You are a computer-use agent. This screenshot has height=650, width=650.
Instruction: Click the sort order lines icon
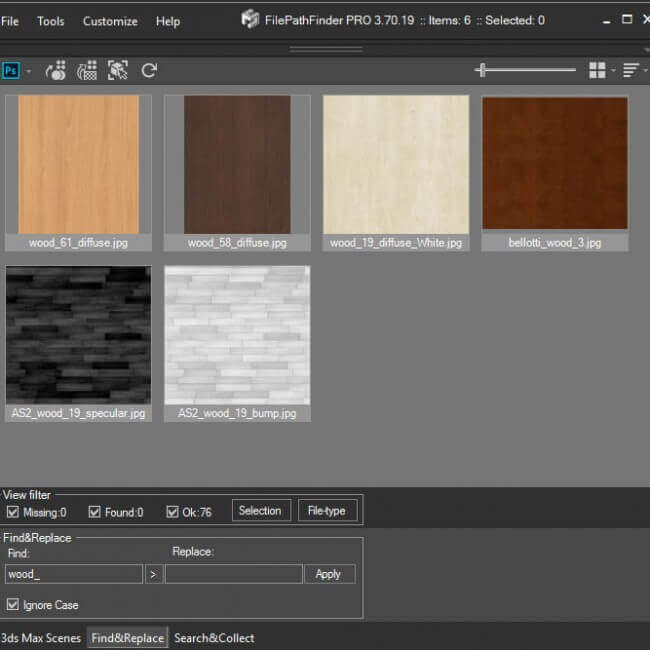tap(630, 70)
